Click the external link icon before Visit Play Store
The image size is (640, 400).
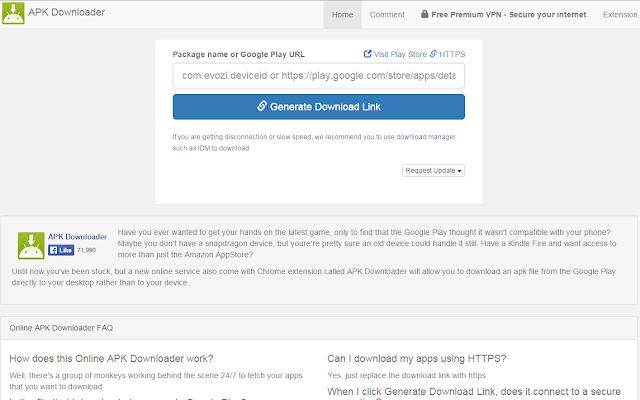tap(367, 54)
